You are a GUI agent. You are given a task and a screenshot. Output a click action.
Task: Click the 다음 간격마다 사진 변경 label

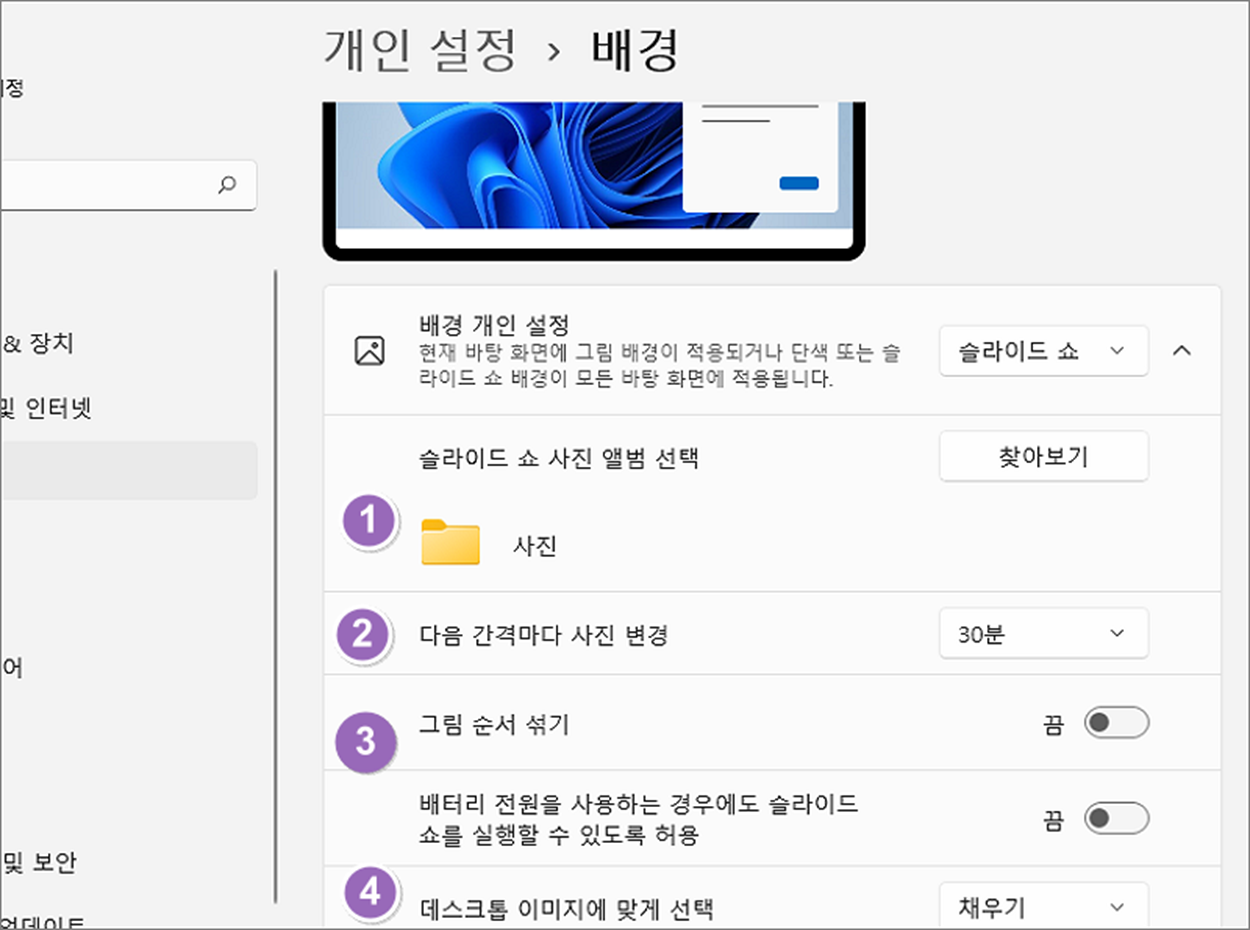(x=543, y=635)
